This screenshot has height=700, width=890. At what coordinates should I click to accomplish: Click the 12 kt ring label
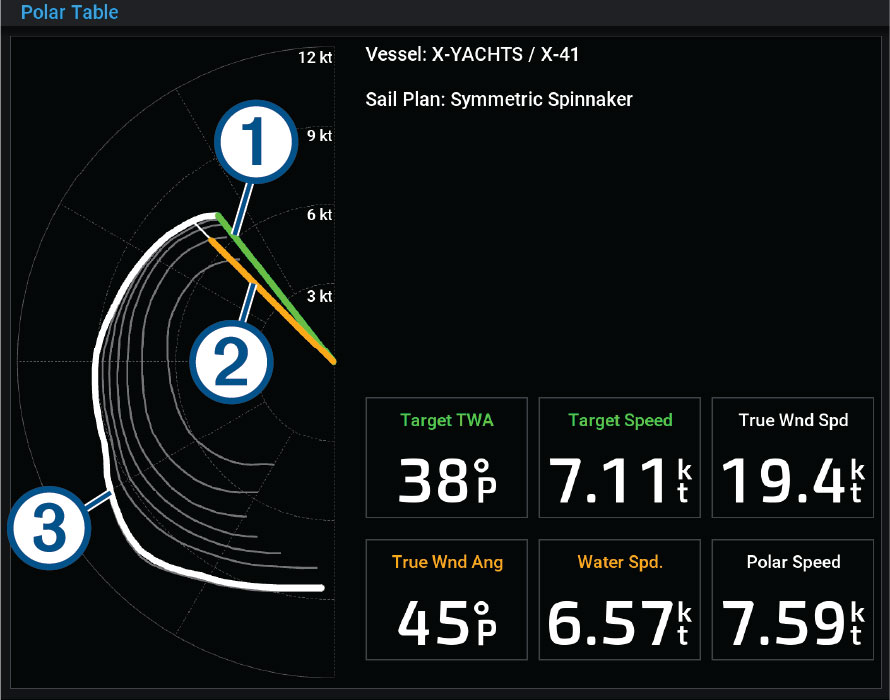click(x=315, y=58)
